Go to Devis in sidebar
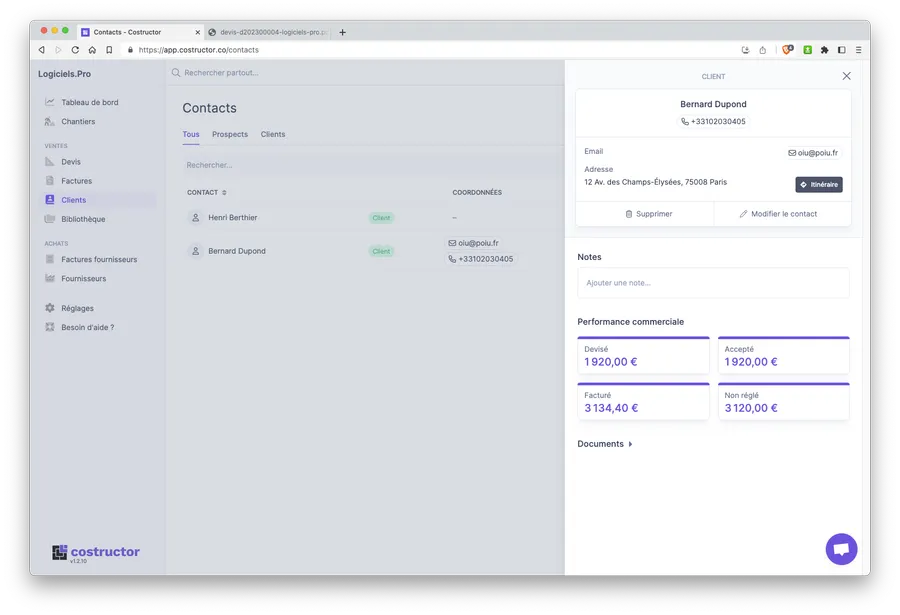The image size is (900, 615). [x=70, y=162]
